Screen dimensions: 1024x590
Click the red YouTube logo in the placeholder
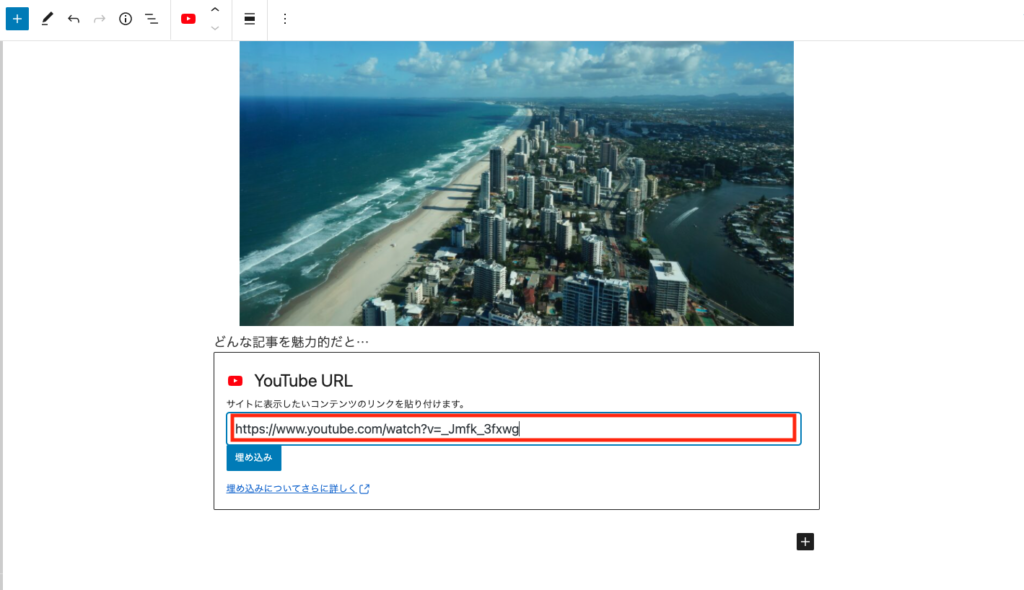(235, 381)
